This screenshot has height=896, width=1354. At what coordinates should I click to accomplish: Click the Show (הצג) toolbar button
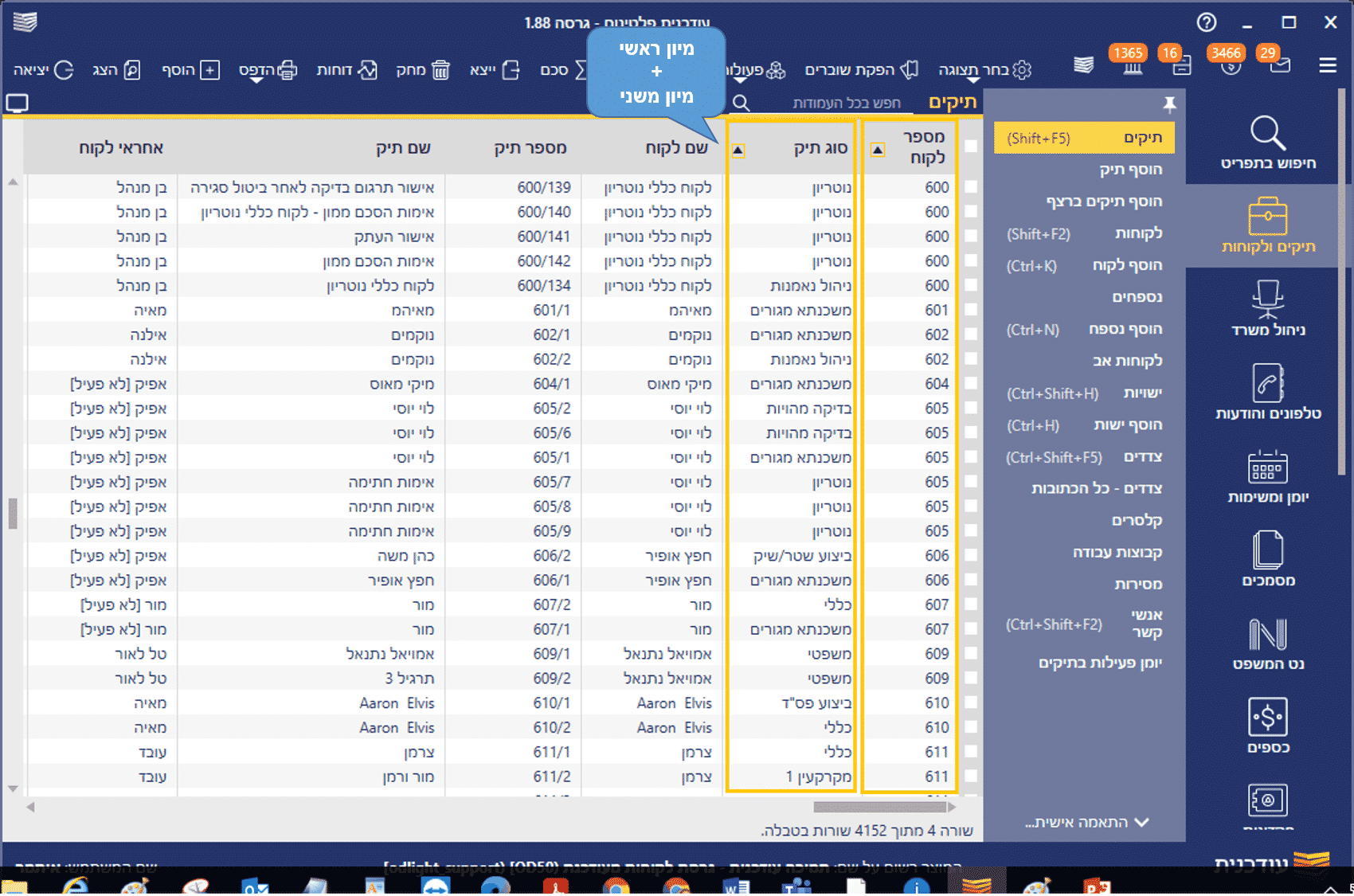[x=116, y=70]
